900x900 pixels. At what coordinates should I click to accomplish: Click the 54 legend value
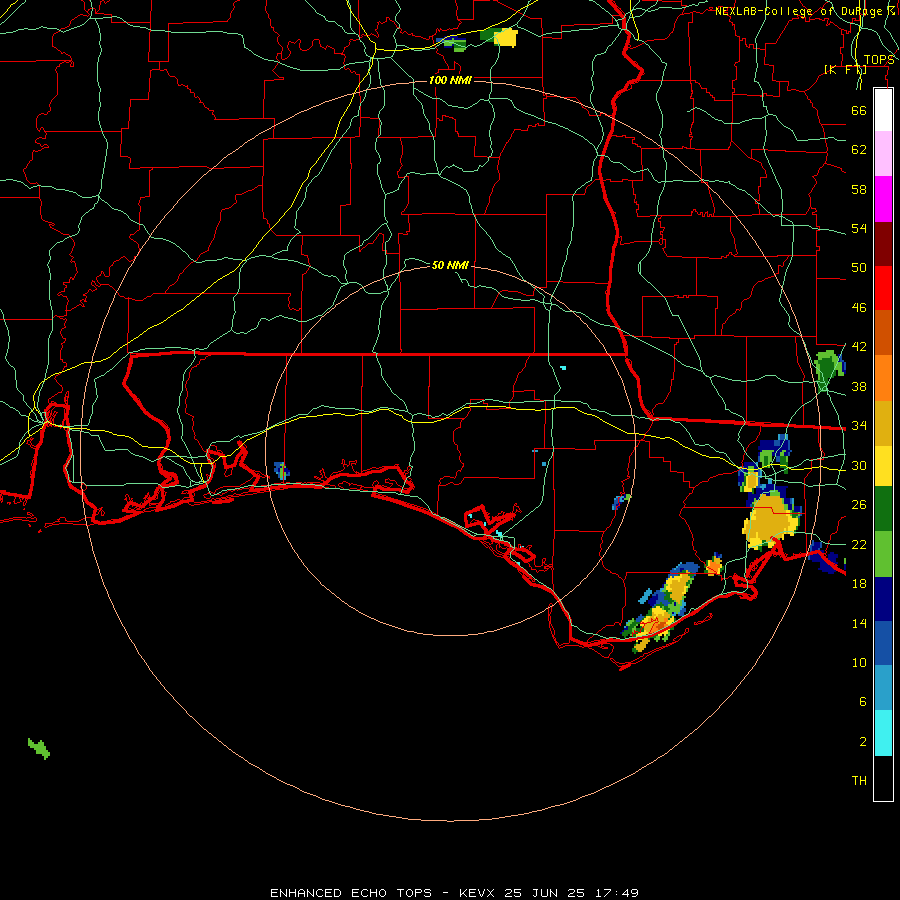859,228
